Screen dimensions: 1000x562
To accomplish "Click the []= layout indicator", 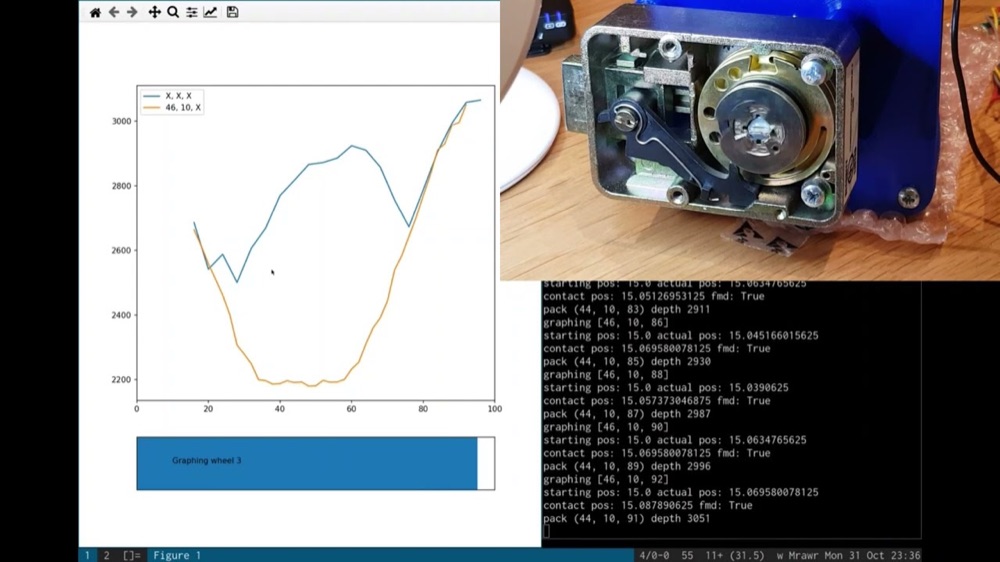I will click(131, 556).
